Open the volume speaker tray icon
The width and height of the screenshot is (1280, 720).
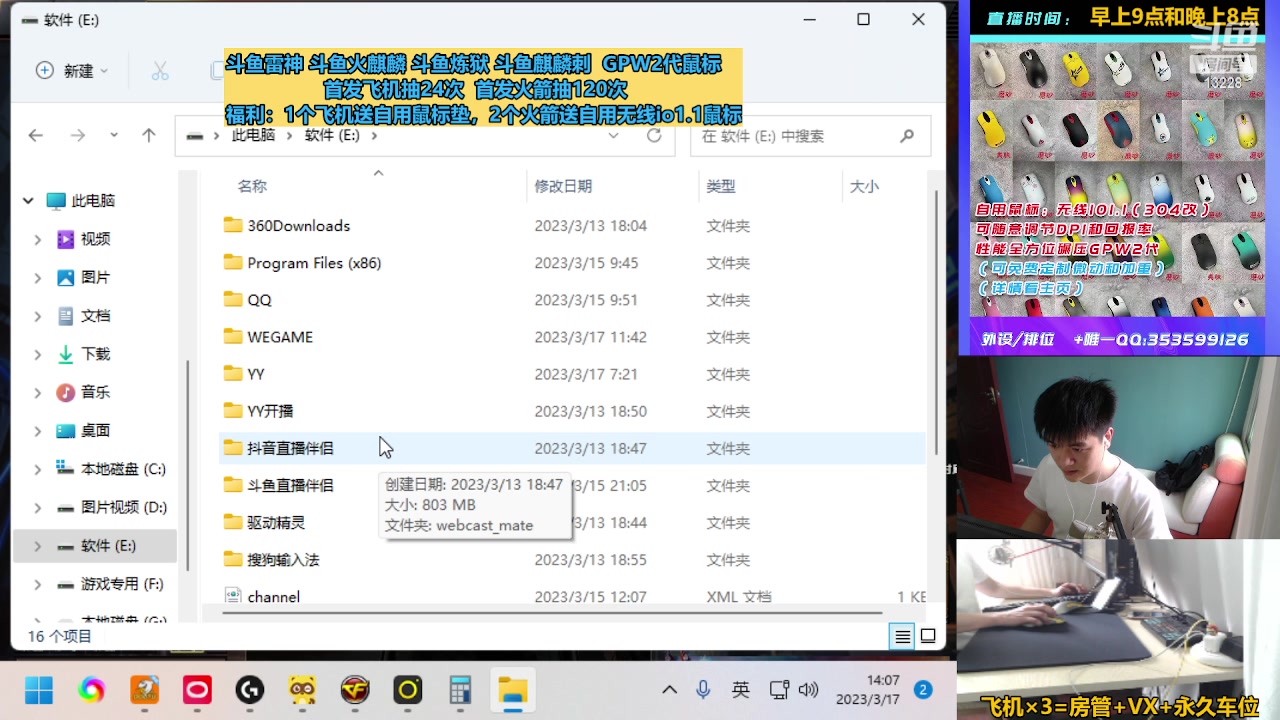click(x=809, y=690)
